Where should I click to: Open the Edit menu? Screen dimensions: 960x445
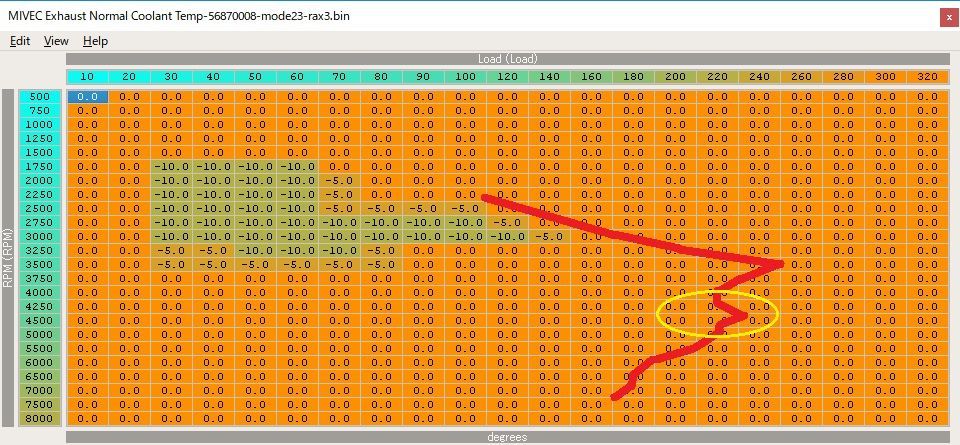20,41
